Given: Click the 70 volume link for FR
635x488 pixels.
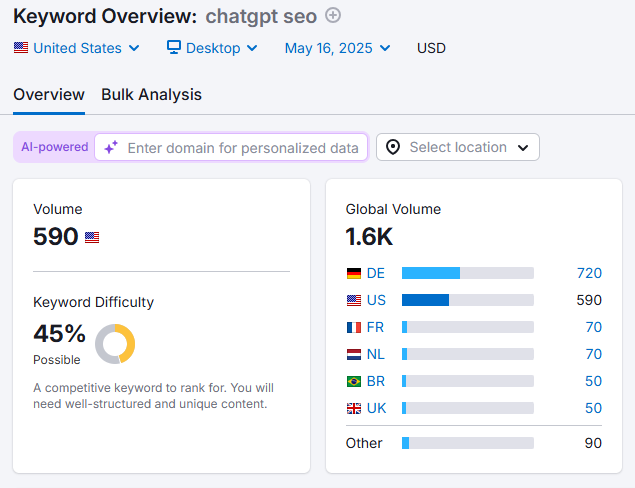Looking at the screenshot, I should coord(593,327).
